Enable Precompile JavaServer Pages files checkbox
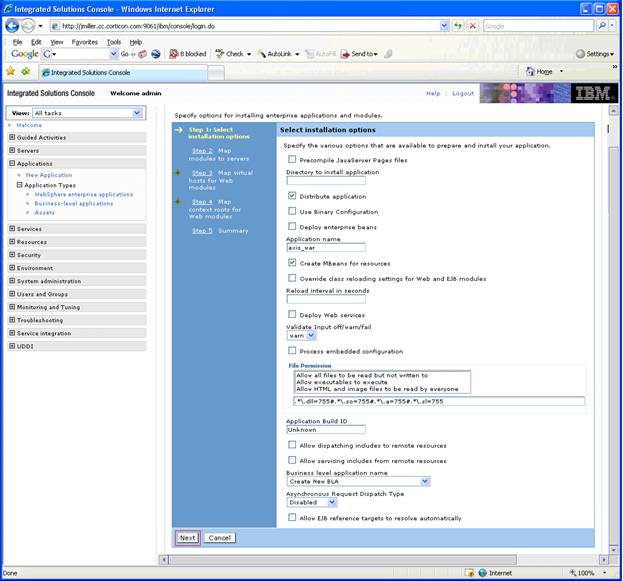Image resolution: width=623 pixels, height=581 pixels. [x=292, y=159]
